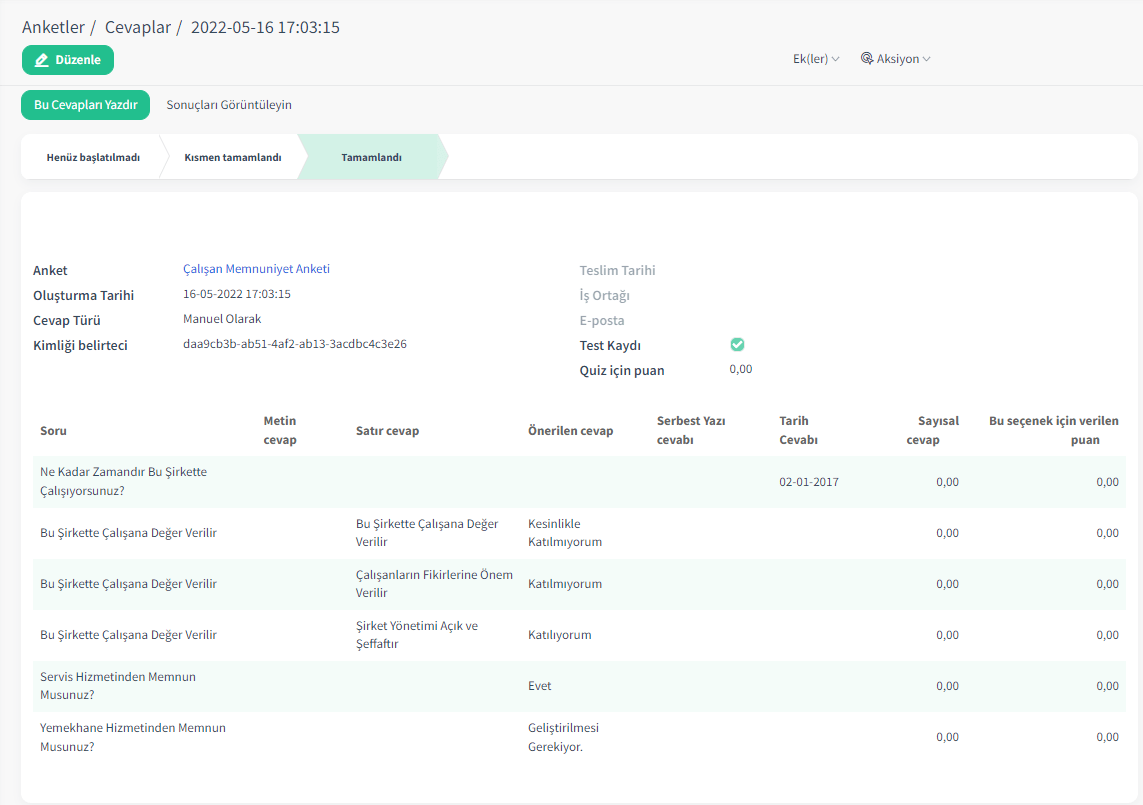The image size is (1143, 805).
Task: Click the Sayısal cevap column header
Action: pos(932,430)
